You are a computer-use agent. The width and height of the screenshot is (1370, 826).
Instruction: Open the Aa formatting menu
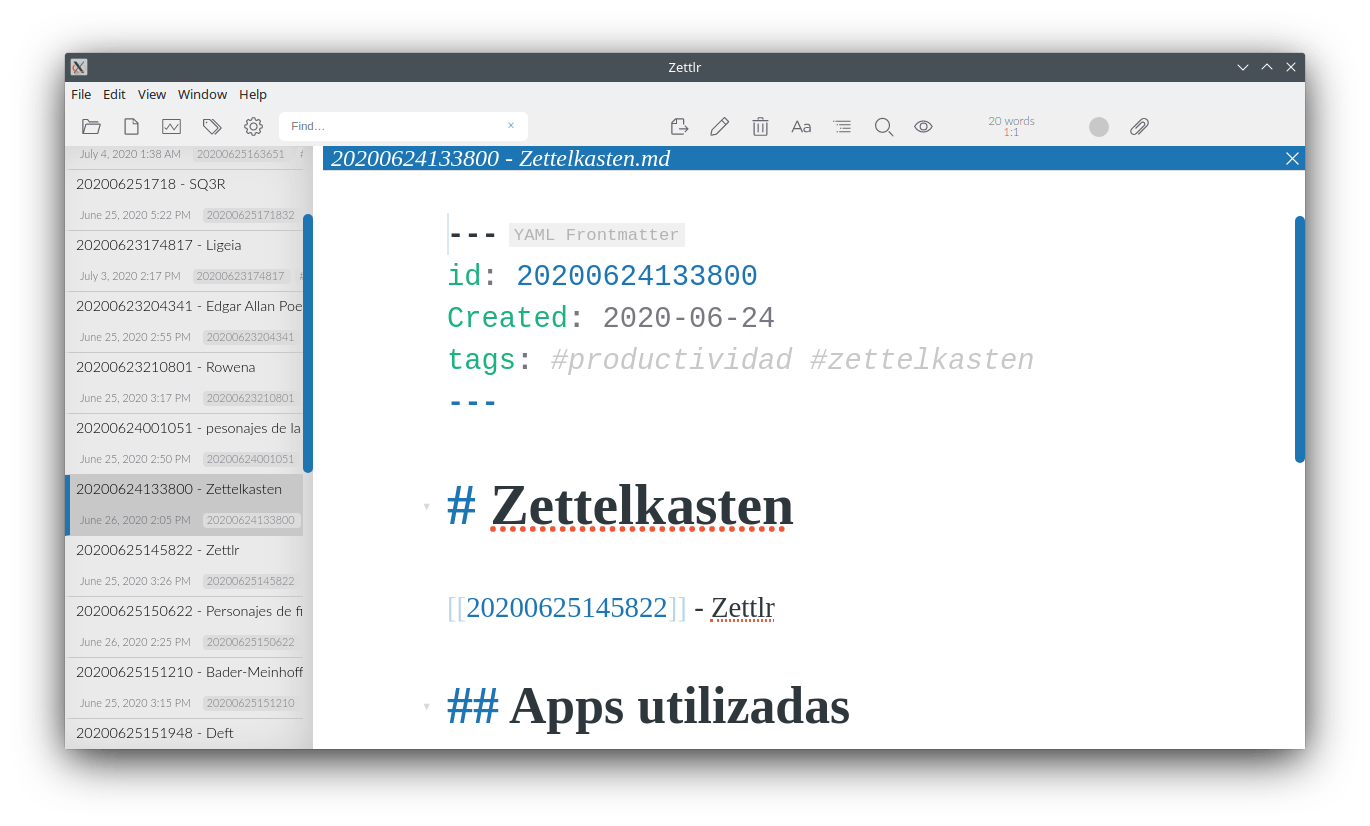[x=801, y=126]
